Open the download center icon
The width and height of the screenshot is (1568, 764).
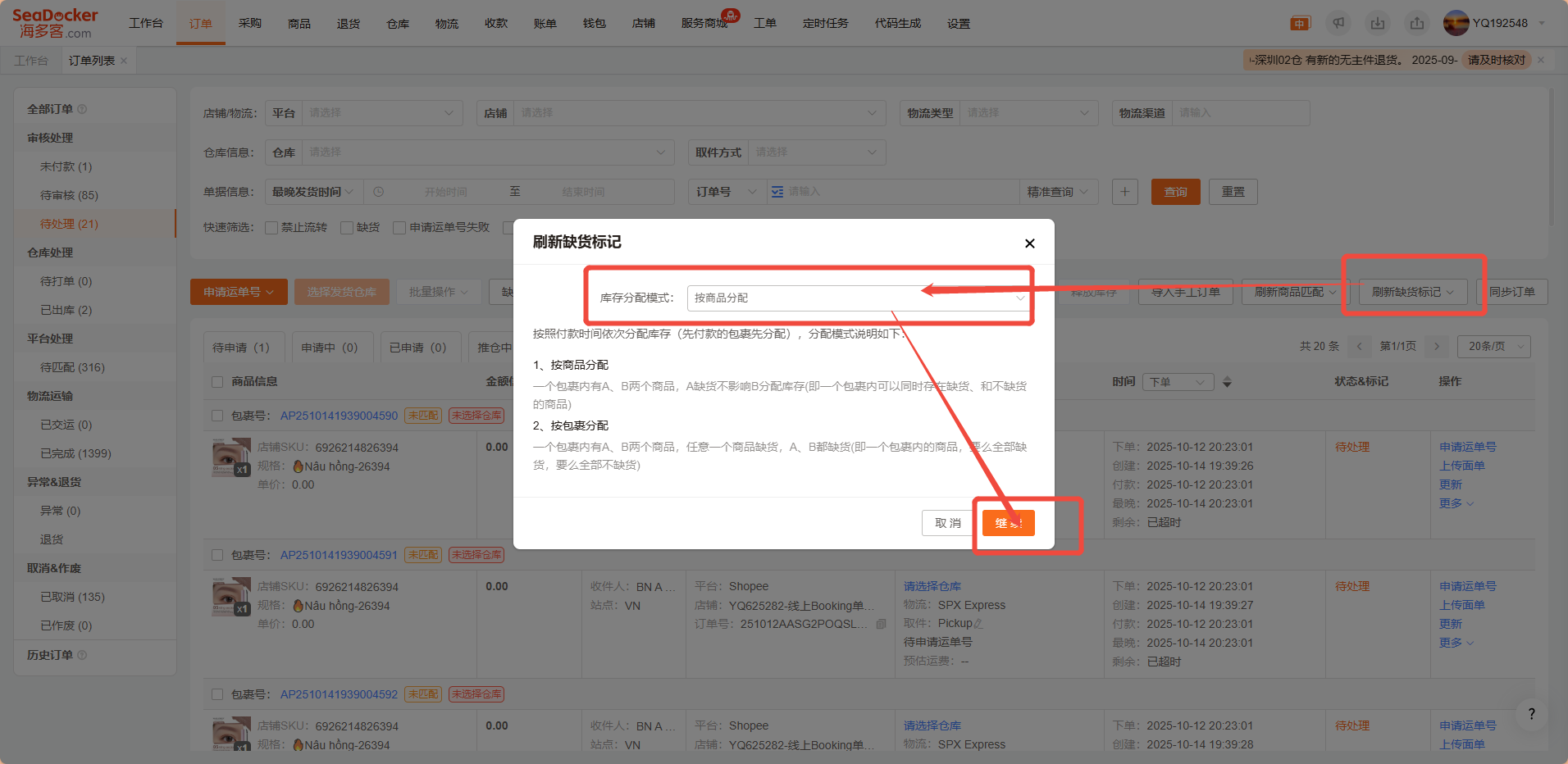coord(1378,23)
